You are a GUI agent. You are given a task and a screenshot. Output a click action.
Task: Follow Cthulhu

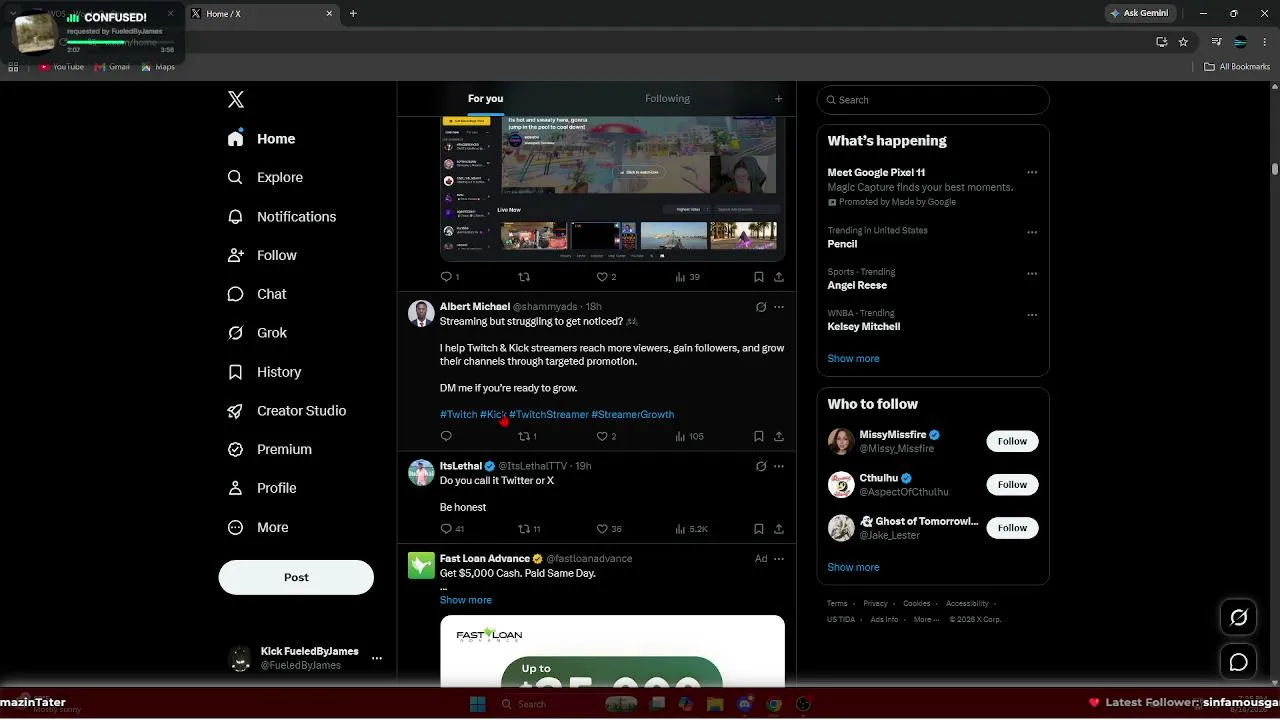click(x=1012, y=485)
